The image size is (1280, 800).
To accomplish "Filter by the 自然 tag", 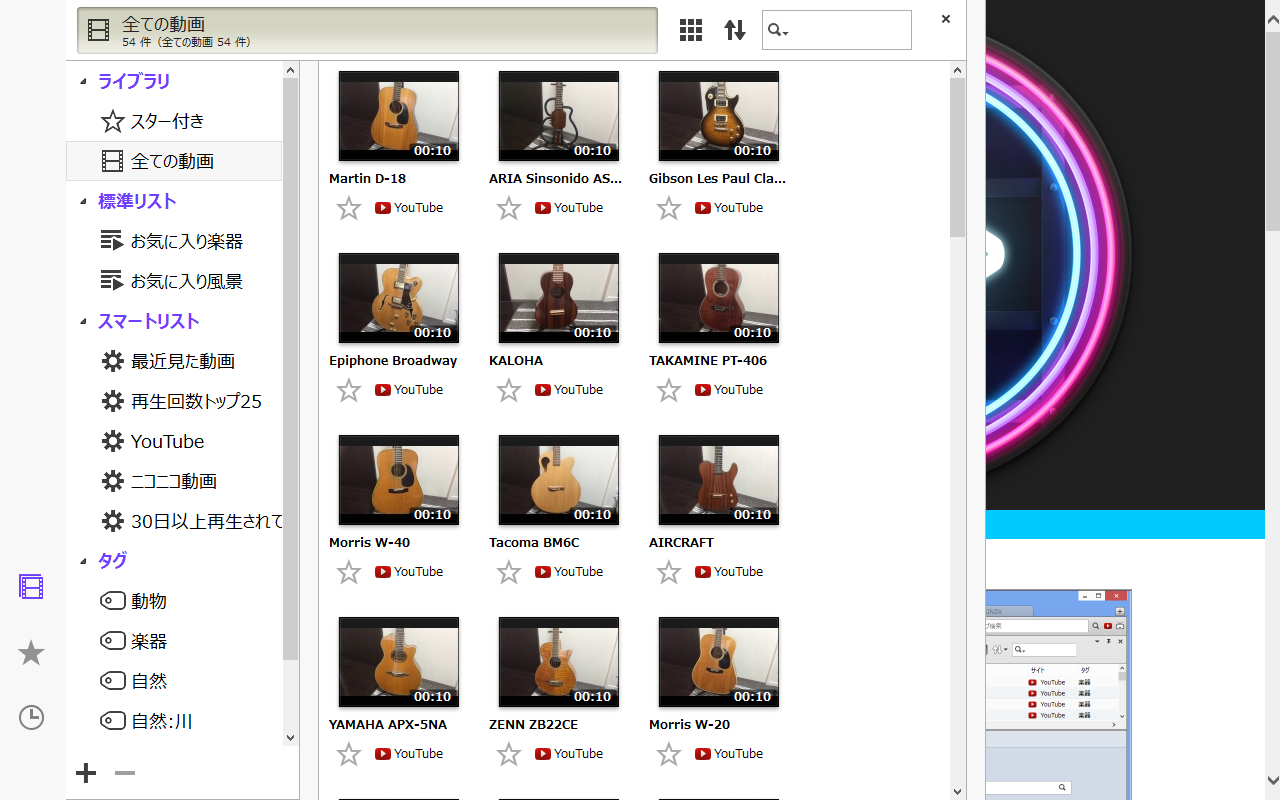I will click(174, 681).
